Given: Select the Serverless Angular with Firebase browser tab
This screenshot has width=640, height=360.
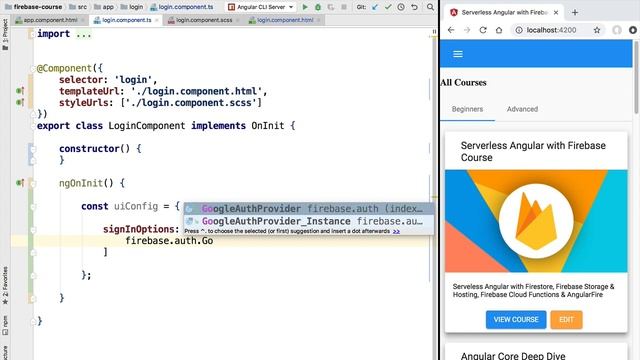Looking at the screenshot, I should click(x=504, y=13).
